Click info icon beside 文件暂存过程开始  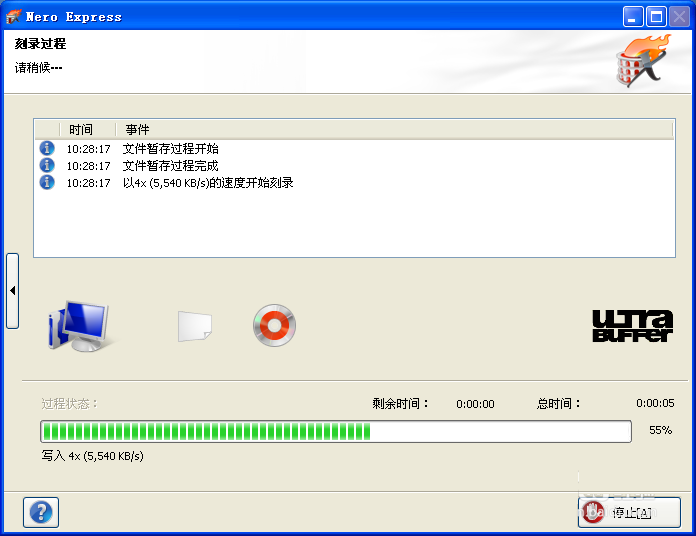(46, 148)
